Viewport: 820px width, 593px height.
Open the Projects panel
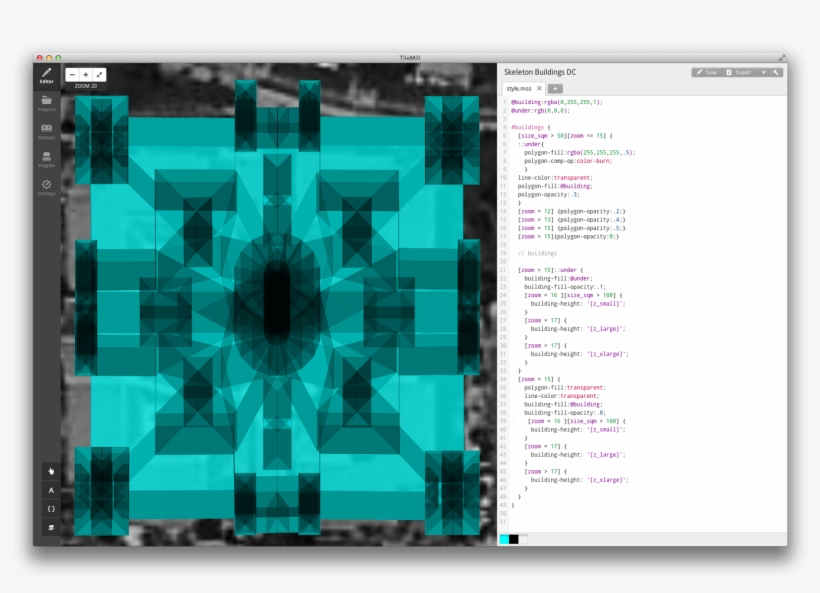click(47, 102)
